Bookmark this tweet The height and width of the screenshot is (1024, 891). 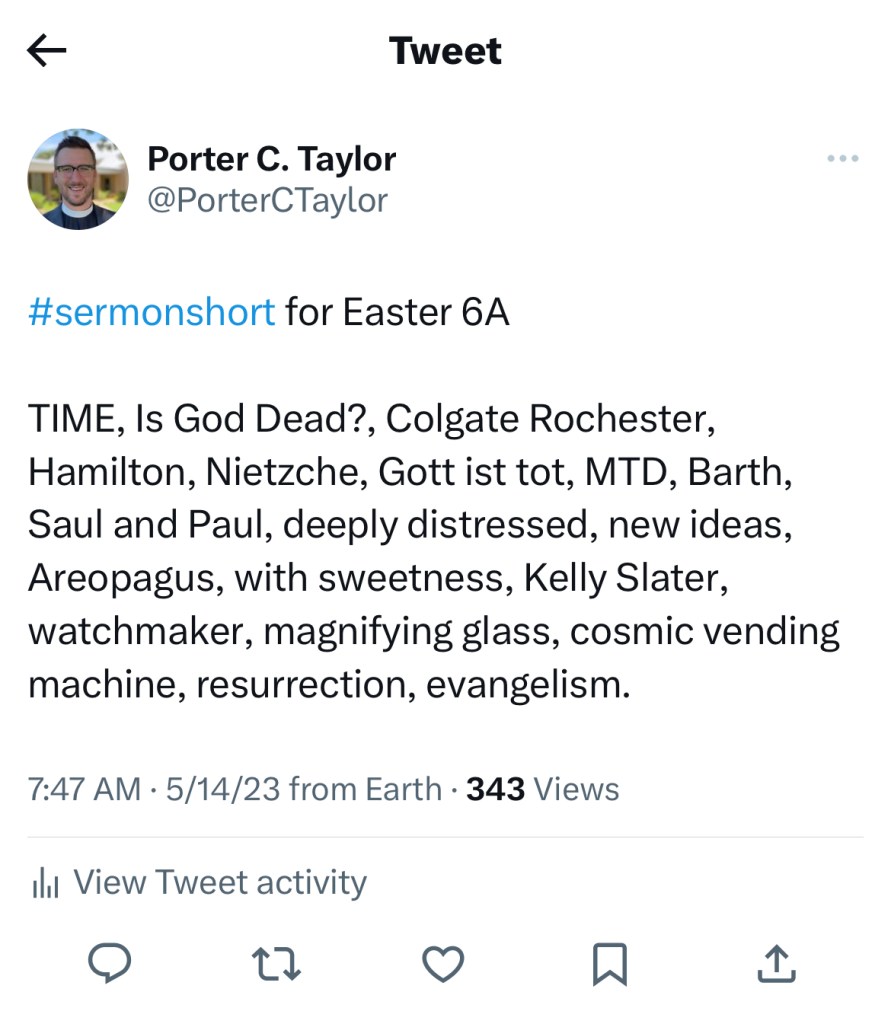tap(609, 963)
